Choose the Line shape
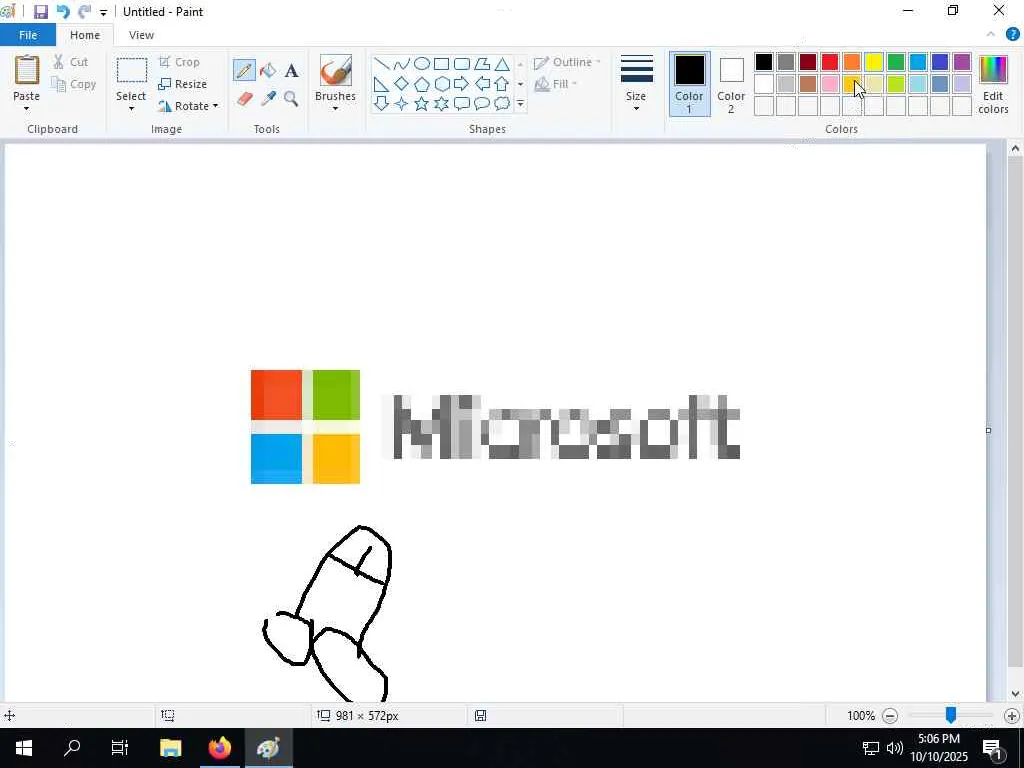The width and height of the screenshot is (1024, 768). coord(382,64)
